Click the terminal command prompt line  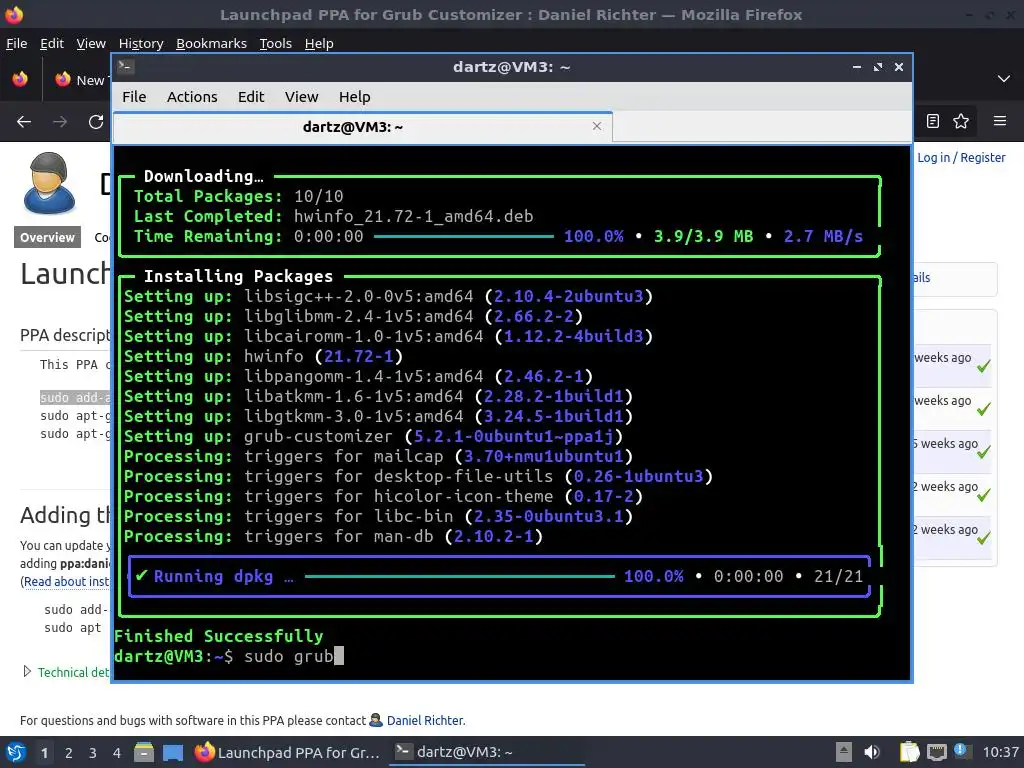pyautogui.click(x=229, y=656)
